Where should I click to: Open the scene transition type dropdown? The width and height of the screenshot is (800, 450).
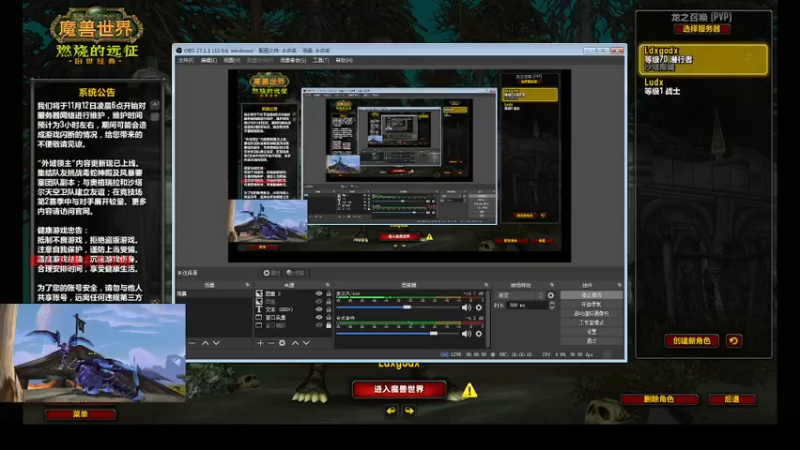[520, 295]
